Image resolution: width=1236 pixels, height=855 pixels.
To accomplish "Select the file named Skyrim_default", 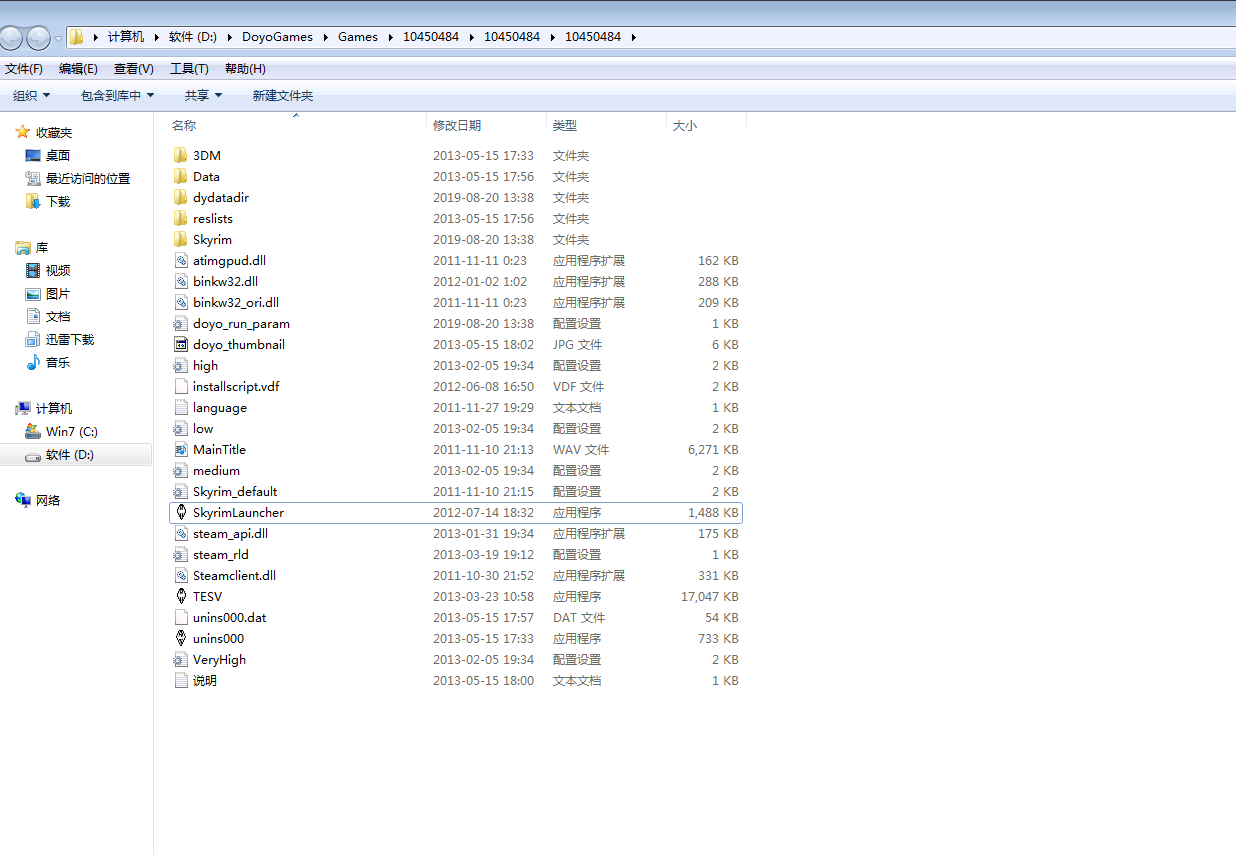I will (235, 491).
